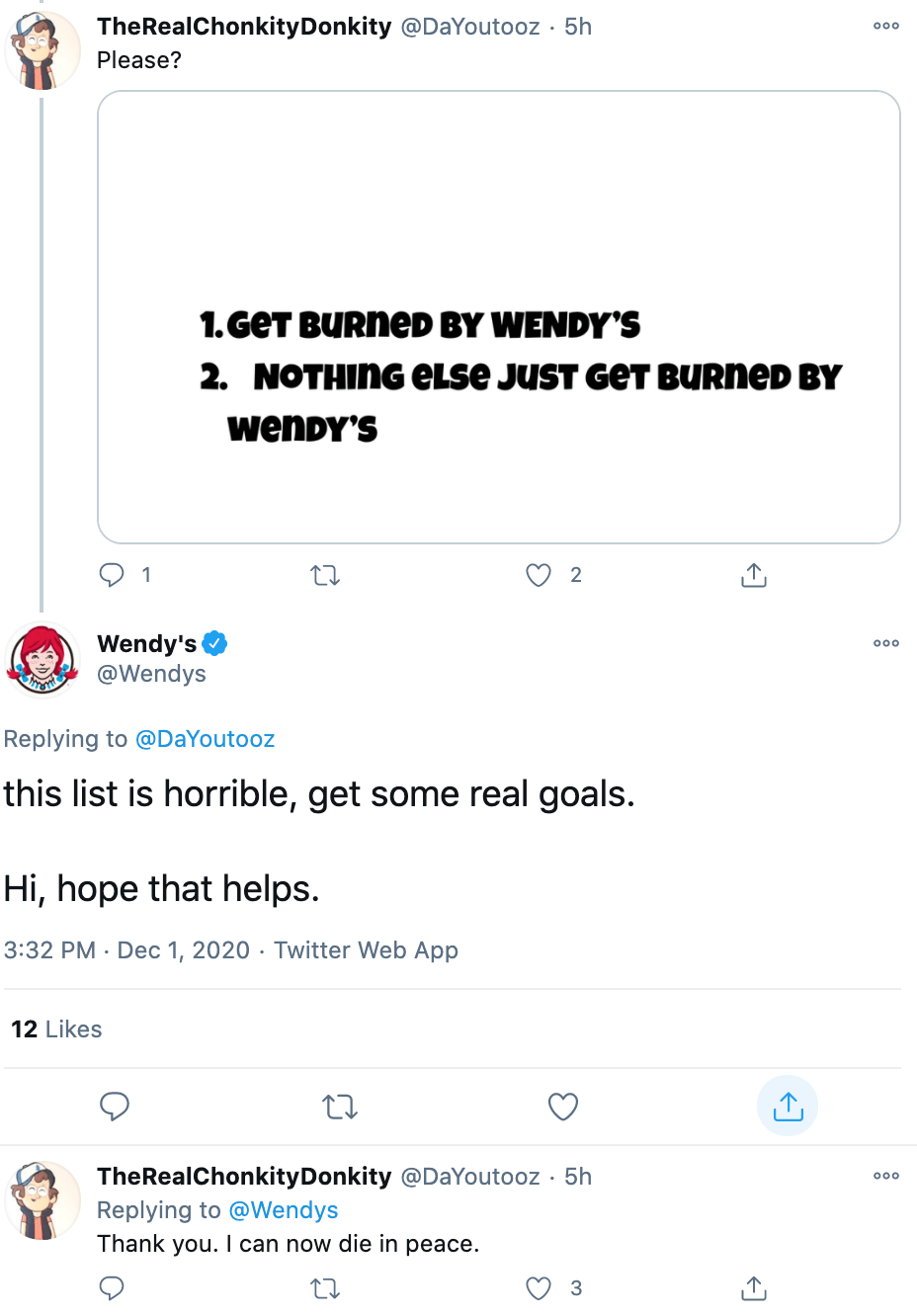The width and height of the screenshot is (917, 1316).
Task: Click the retweet icon on the goals list tweet
Action: pyautogui.click(x=325, y=575)
